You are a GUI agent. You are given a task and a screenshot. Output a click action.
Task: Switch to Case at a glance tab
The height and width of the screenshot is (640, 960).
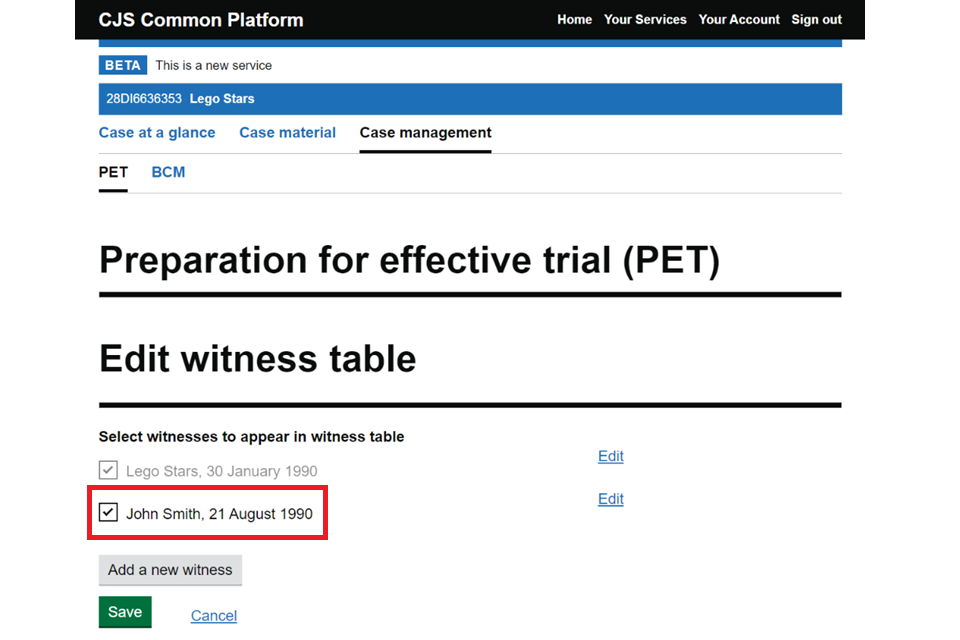(x=157, y=133)
